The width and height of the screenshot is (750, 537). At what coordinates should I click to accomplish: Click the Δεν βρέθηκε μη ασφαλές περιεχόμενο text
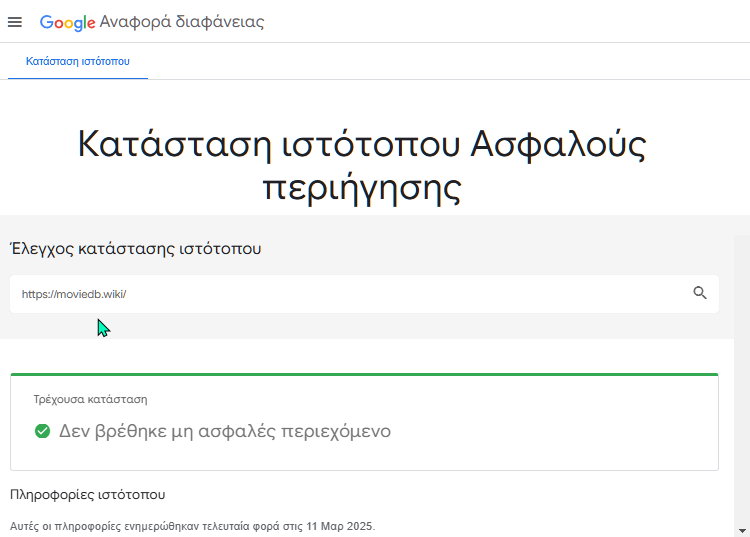click(x=225, y=431)
